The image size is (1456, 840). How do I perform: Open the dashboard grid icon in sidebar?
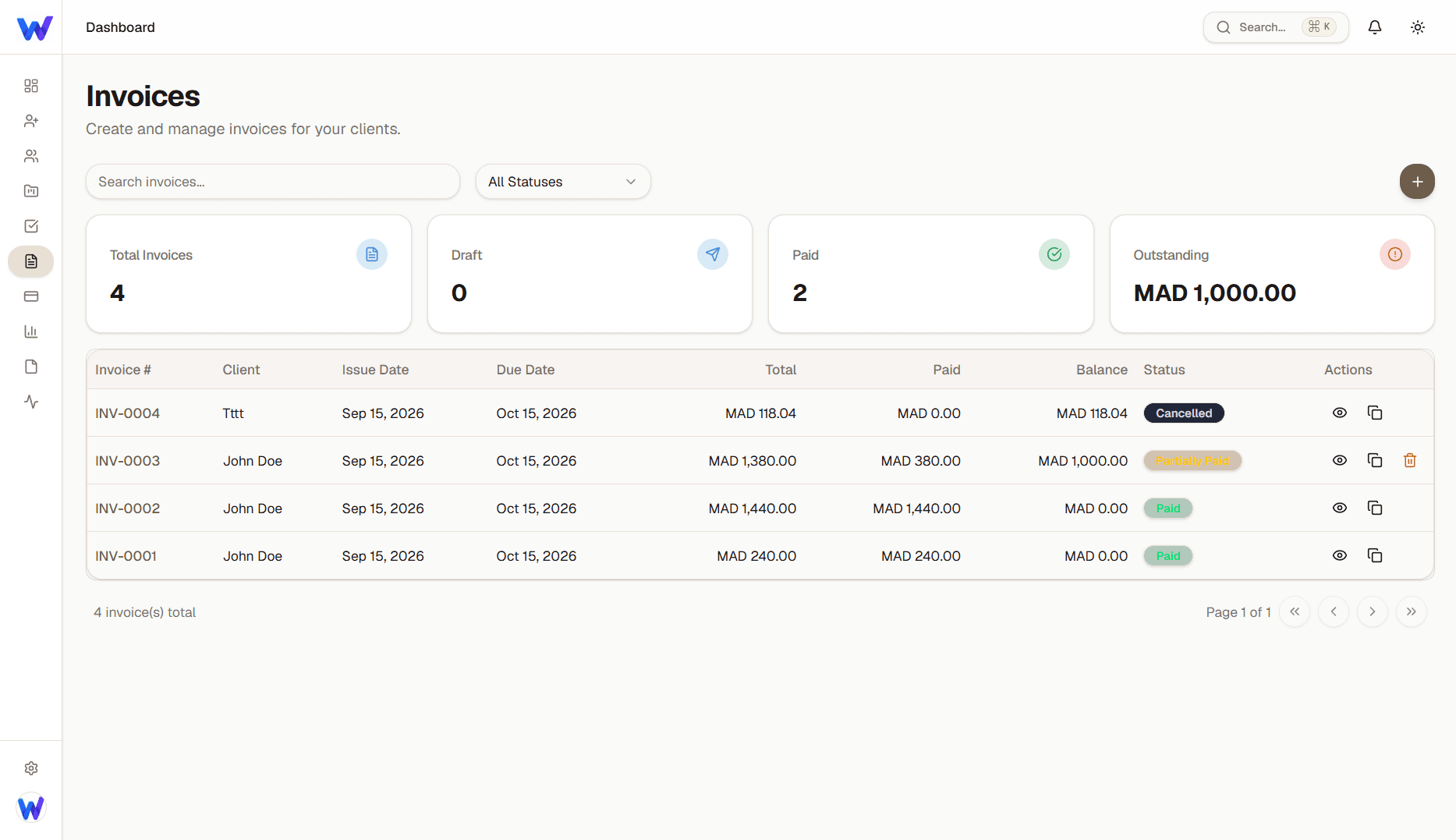31,86
